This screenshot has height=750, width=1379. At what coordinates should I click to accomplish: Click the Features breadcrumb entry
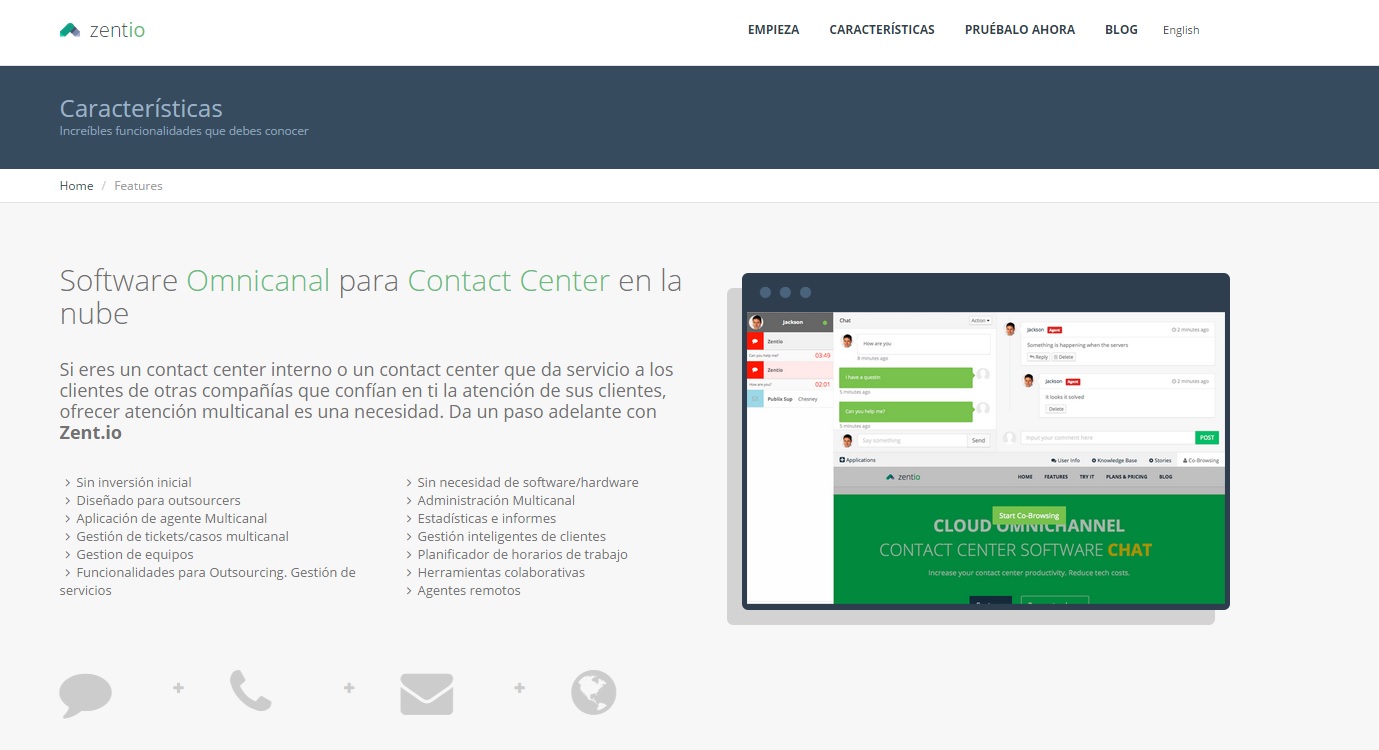138,186
